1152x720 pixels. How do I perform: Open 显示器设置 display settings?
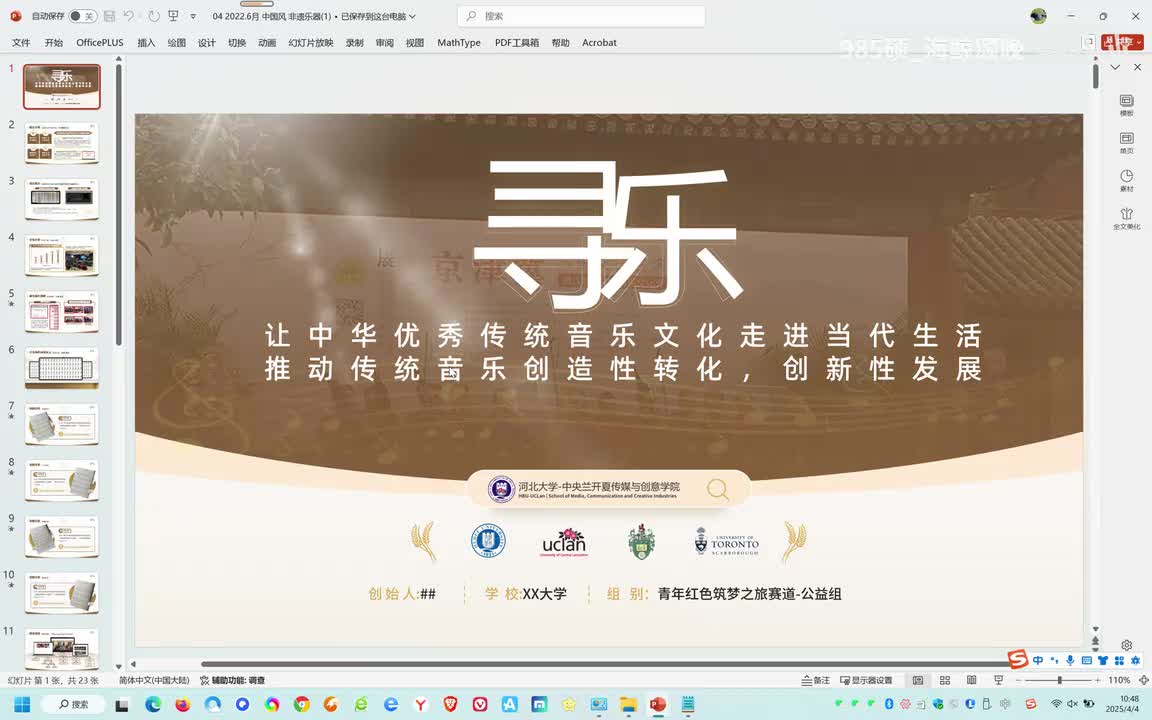pyautogui.click(x=866, y=680)
